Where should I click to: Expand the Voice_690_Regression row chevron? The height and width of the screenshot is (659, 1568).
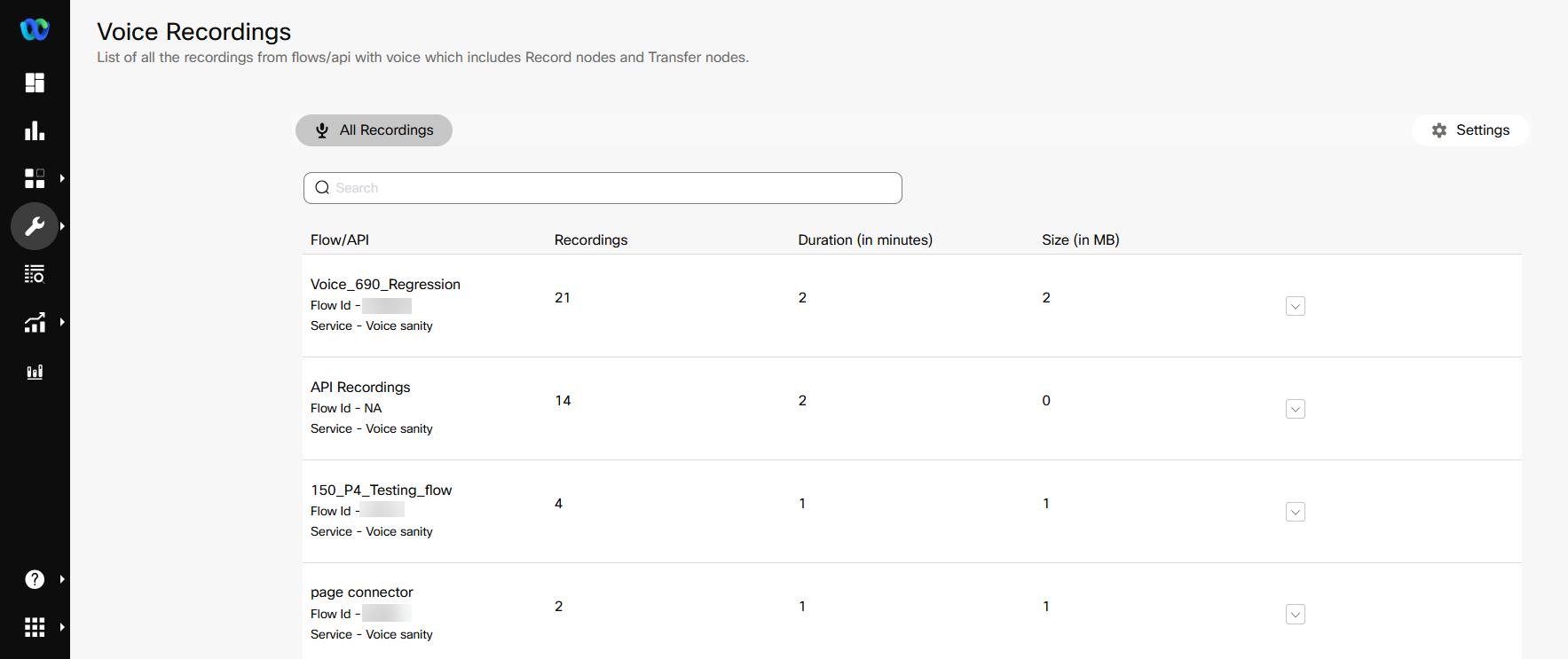pyautogui.click(x=1296, y=306)
